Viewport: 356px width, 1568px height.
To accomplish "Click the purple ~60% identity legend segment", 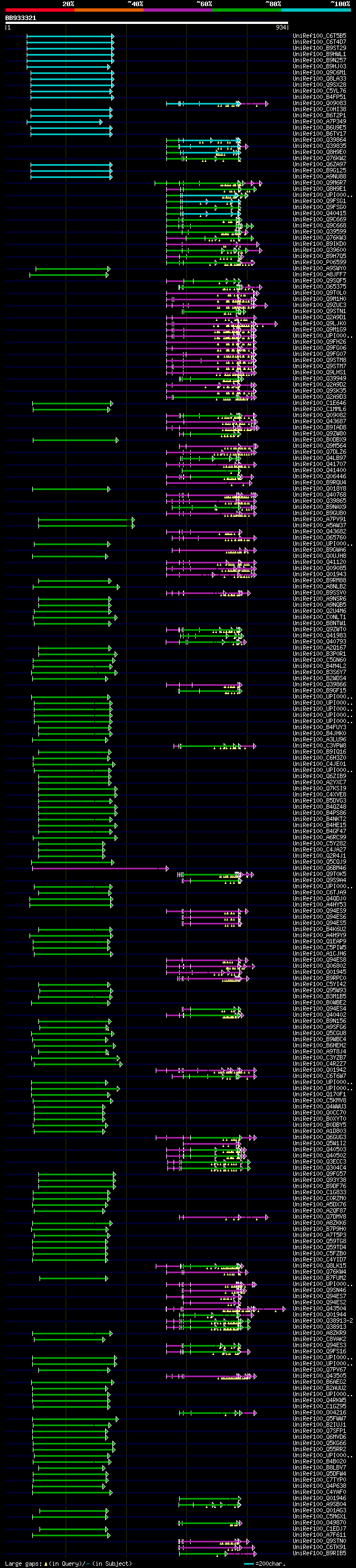I will coord(179,10).
